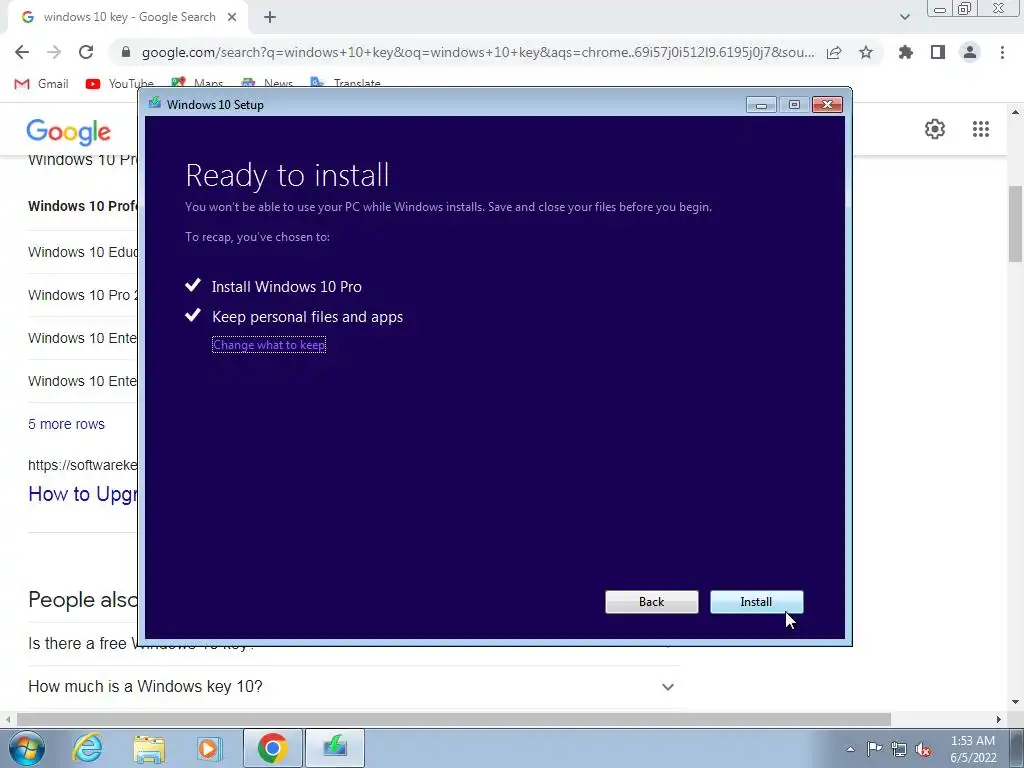The width and height of the screenshot is (1024, 768).
Task: Click the taskbar clock 1:53 AM
Action: (973, 741)
